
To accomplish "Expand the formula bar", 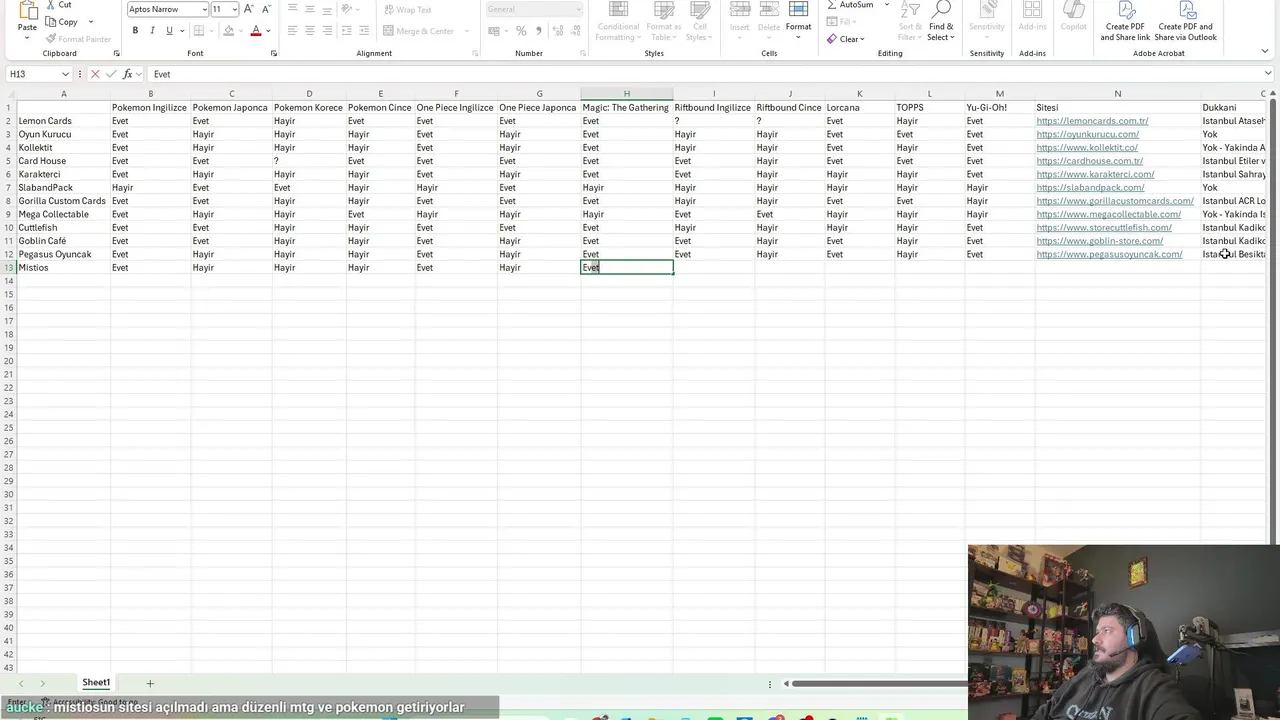I will tap(1268, 74).
